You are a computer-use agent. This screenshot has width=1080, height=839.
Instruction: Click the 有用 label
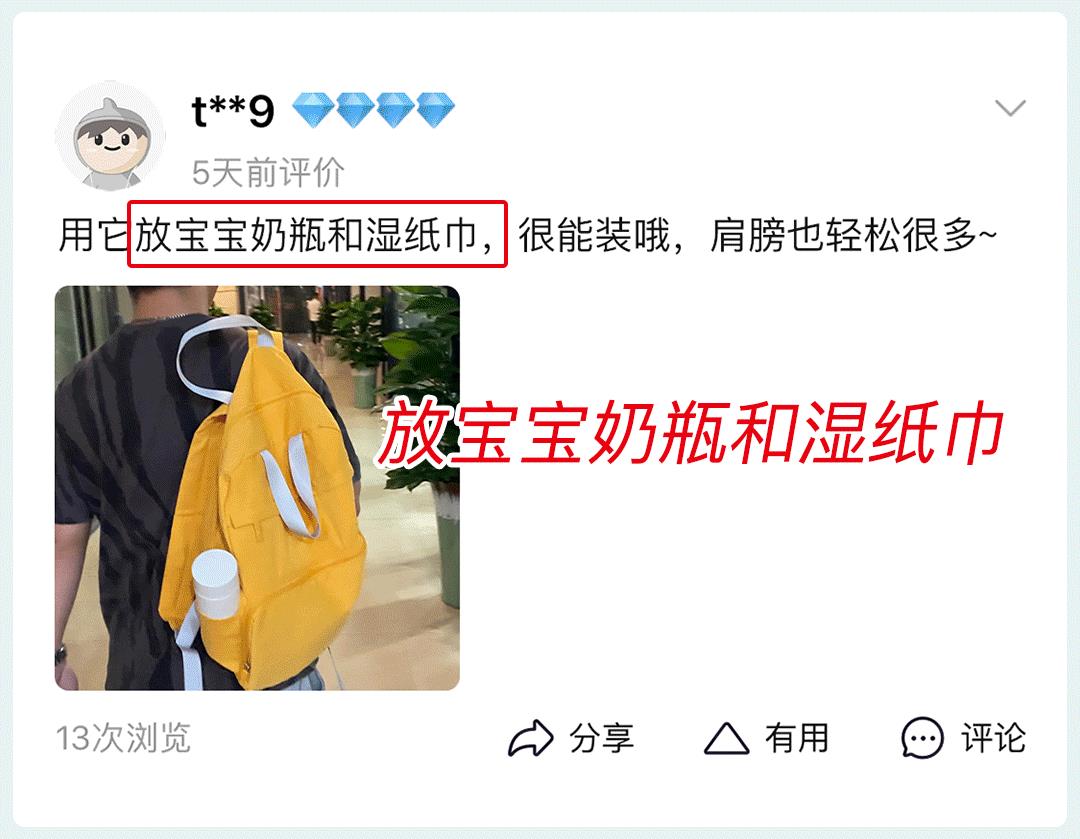click(x=797, y=738)
